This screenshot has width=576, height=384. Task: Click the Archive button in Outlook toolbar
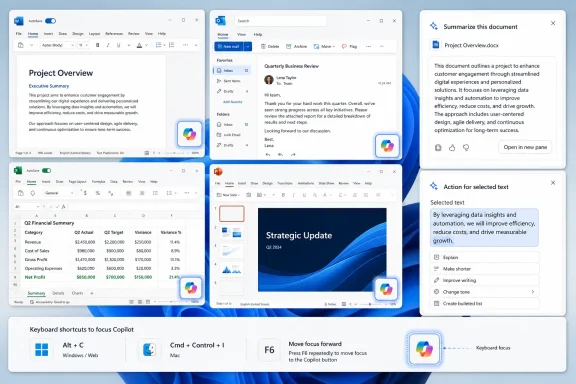click(x=296, y=46)
